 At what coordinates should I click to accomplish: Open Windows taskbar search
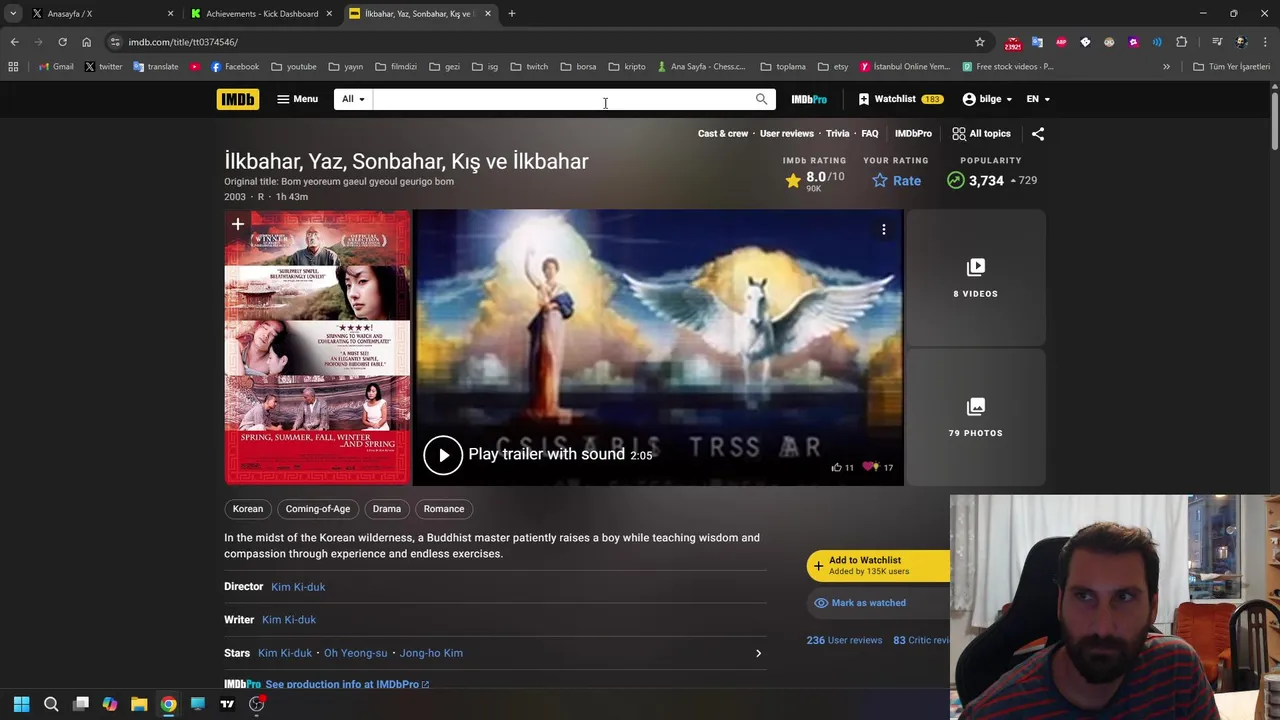coord(51,704)
